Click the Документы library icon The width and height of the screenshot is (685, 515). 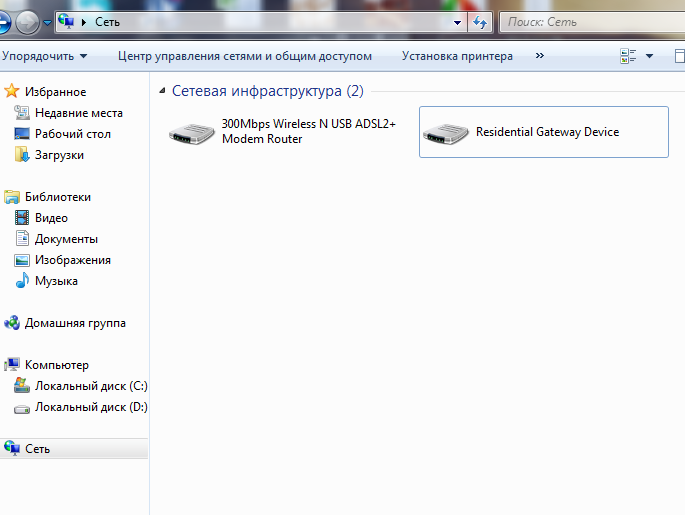(x=22, y=238)
